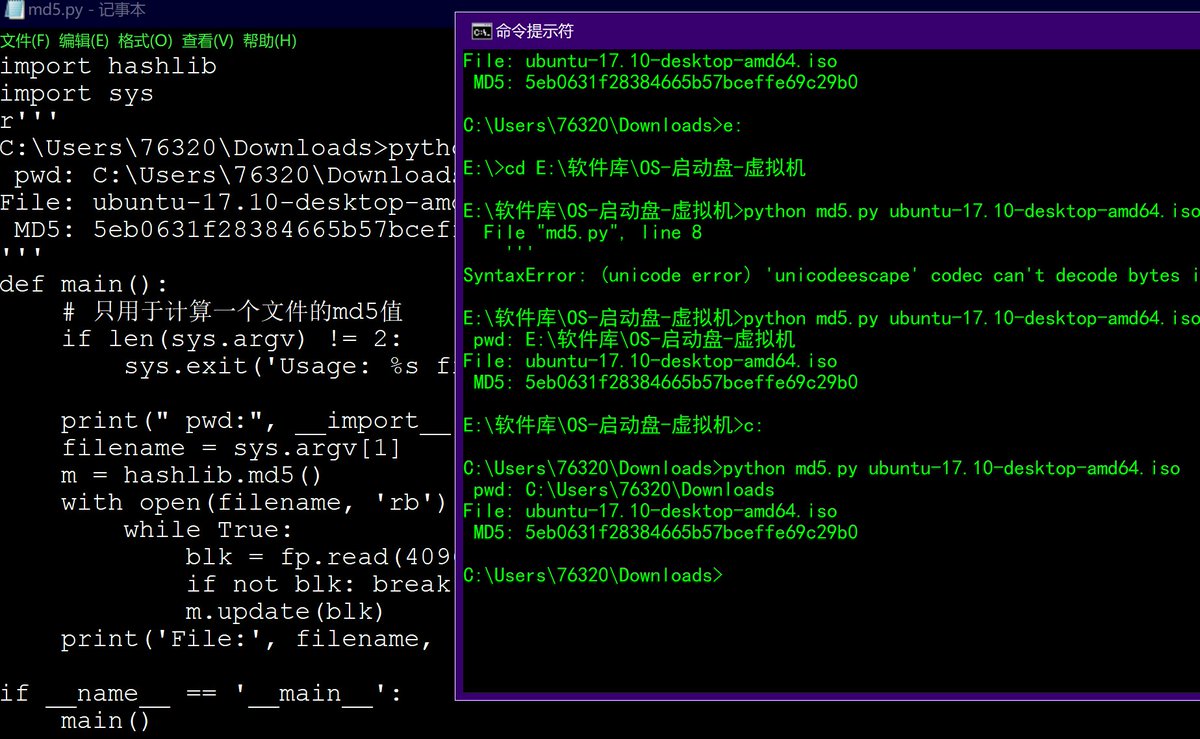
Task: Click the SyntaxError line in Command Prompt
Action: pos(830,275)
